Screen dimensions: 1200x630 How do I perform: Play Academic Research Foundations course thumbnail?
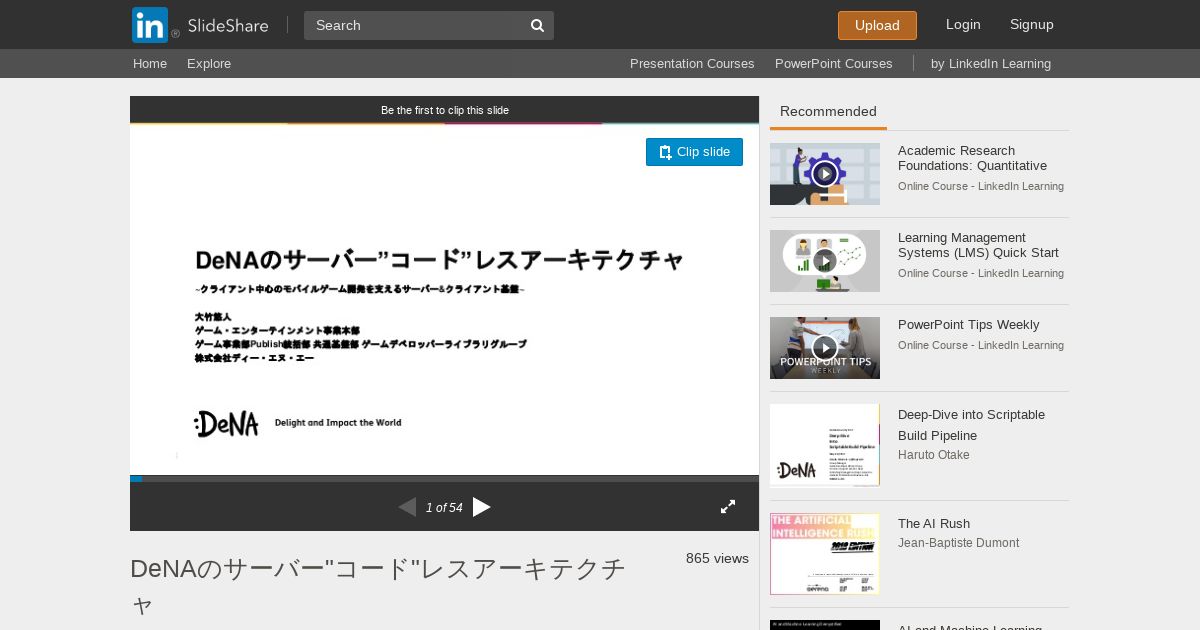coord(825,174)
